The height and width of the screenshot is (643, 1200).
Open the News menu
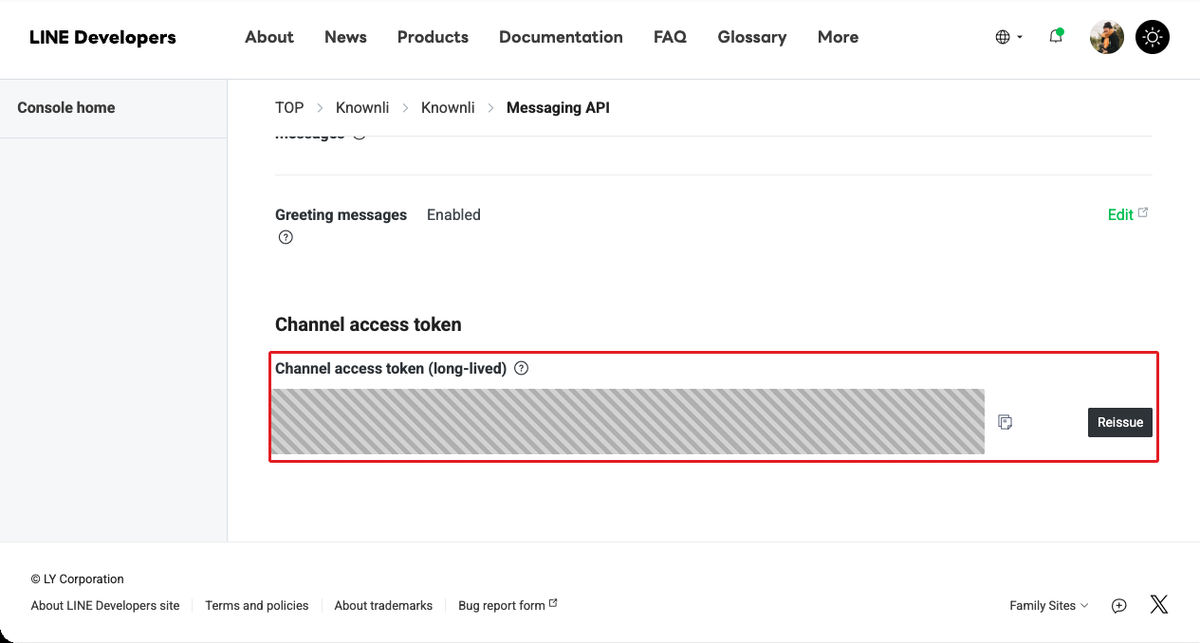tap(345, 37)
